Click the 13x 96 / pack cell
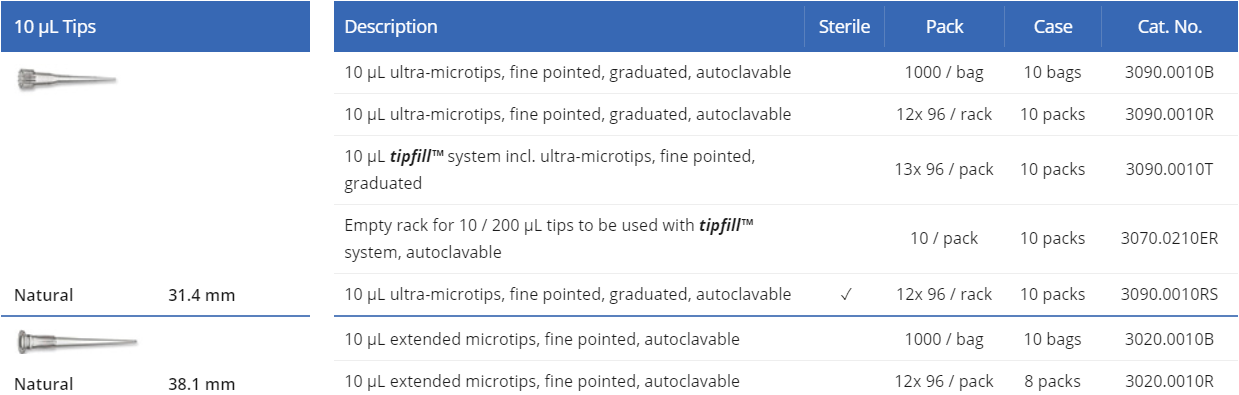This screenshot has height=395, width=1239. 944,169
